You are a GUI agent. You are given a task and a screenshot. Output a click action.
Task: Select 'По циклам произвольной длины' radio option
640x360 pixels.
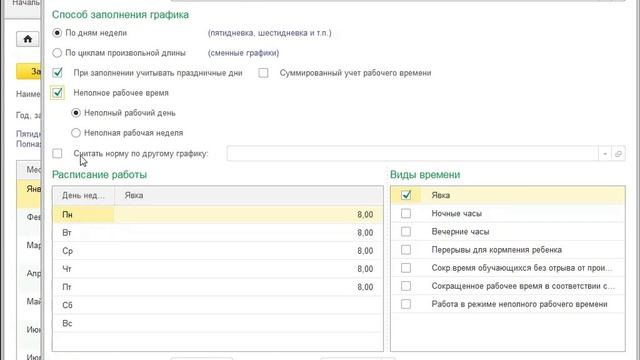(57, 53)
